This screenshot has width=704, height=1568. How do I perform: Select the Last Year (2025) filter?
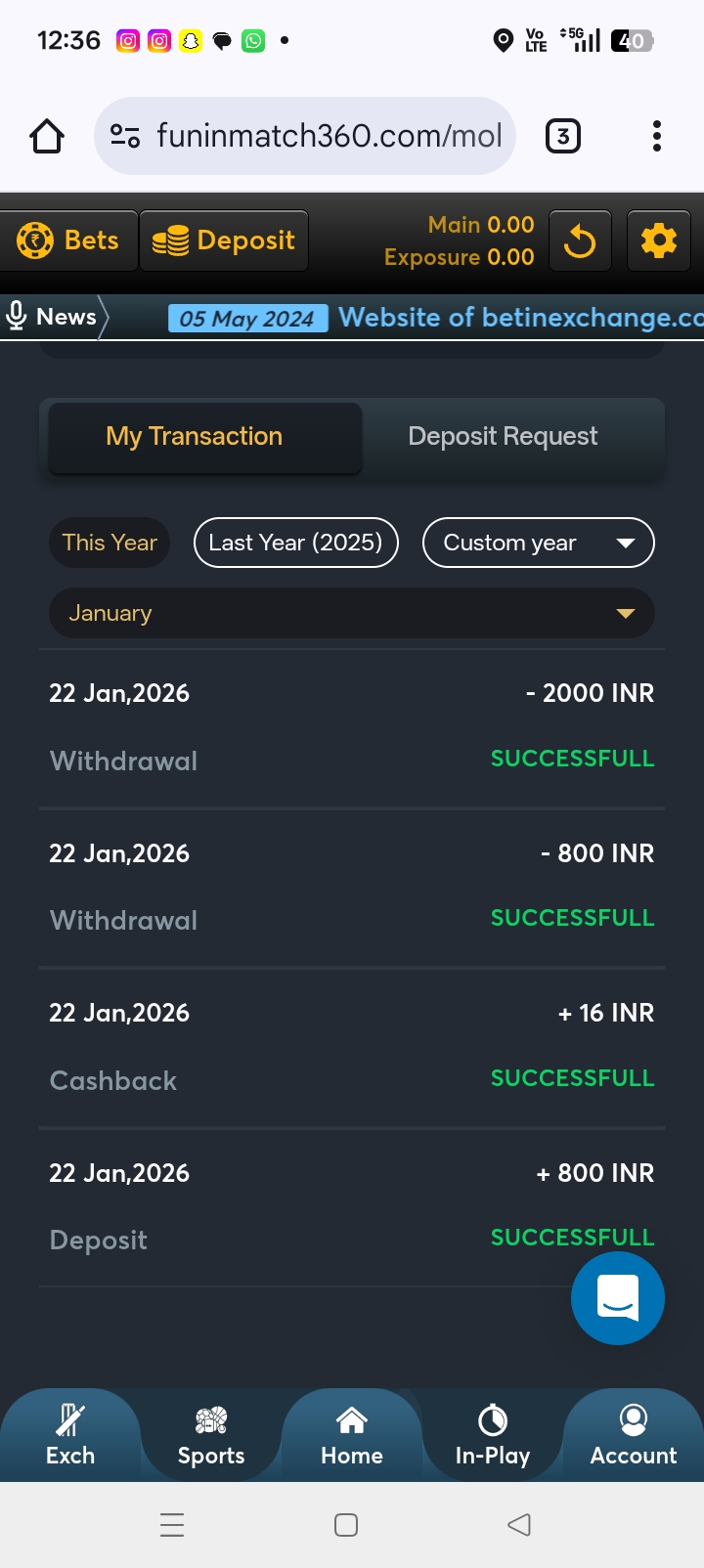pos(295,543)
